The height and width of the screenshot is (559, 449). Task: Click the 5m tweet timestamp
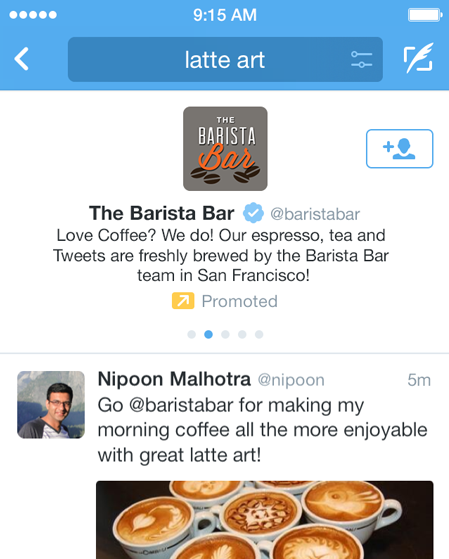419,380
